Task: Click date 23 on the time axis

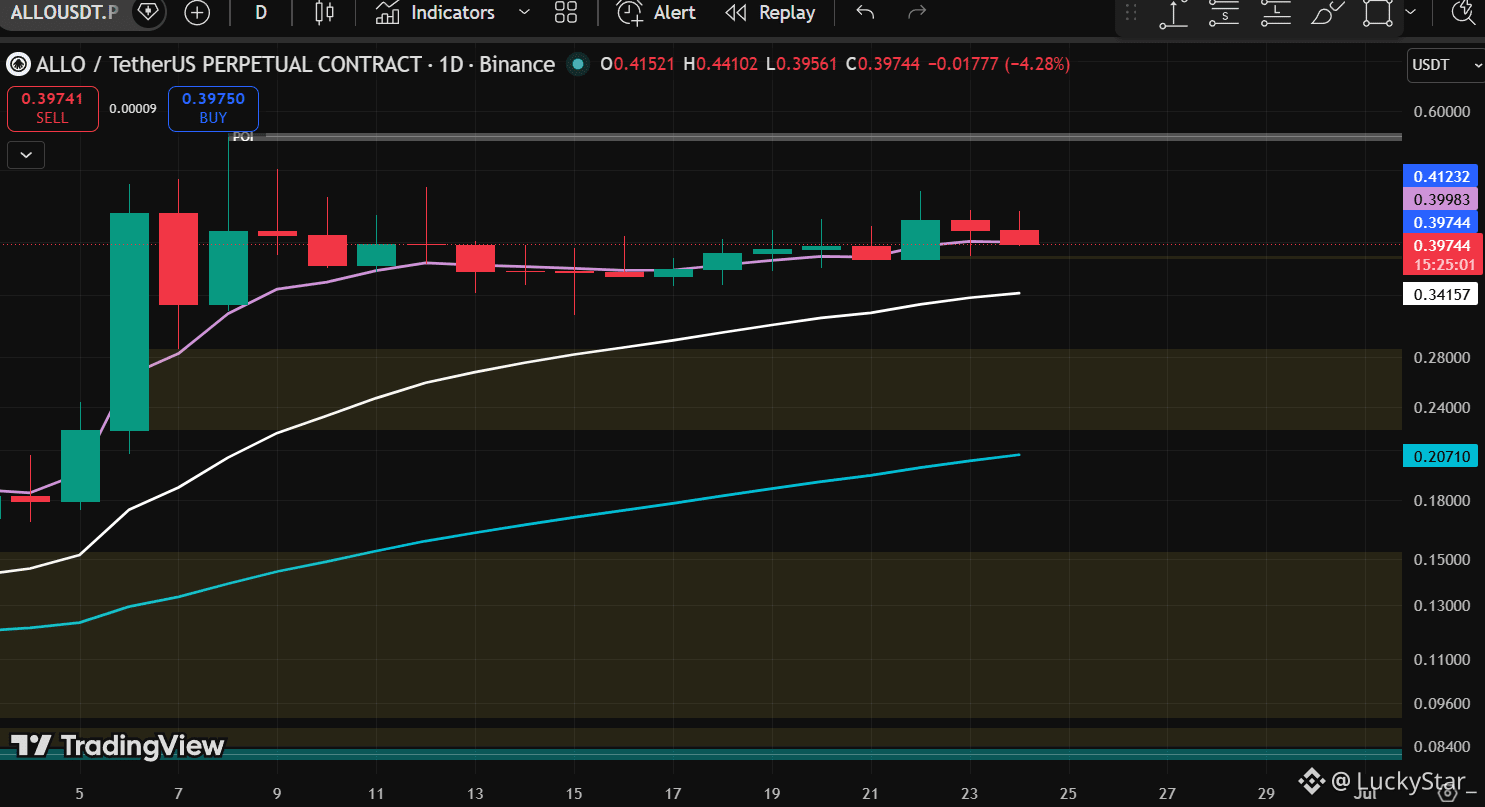Action: 969,793
